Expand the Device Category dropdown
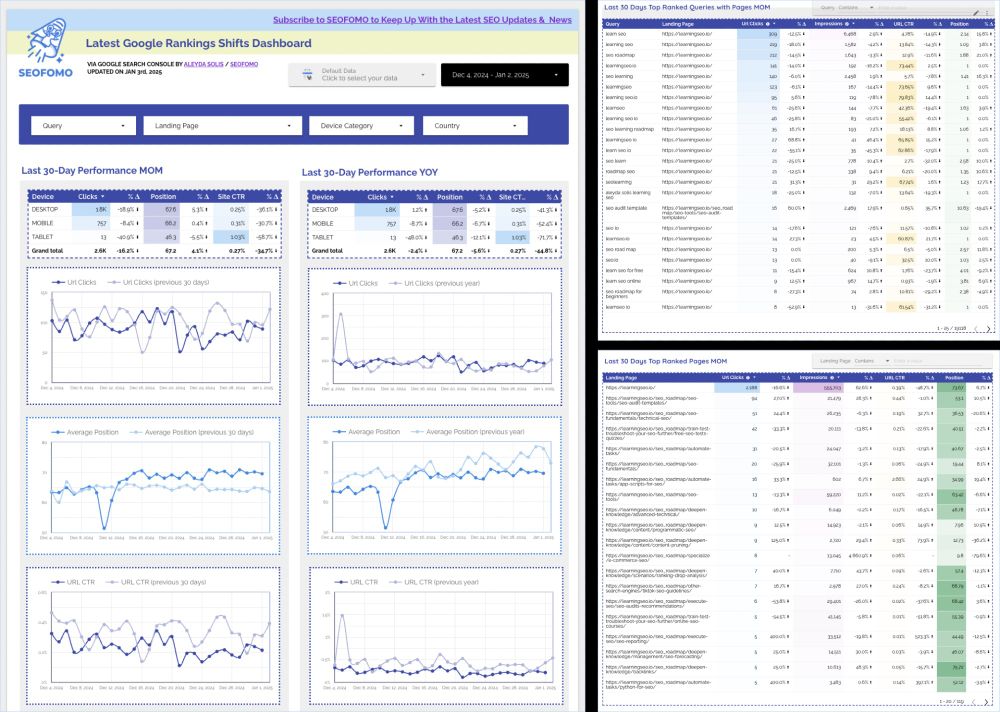1000x712 pixels. click(362, 126)
